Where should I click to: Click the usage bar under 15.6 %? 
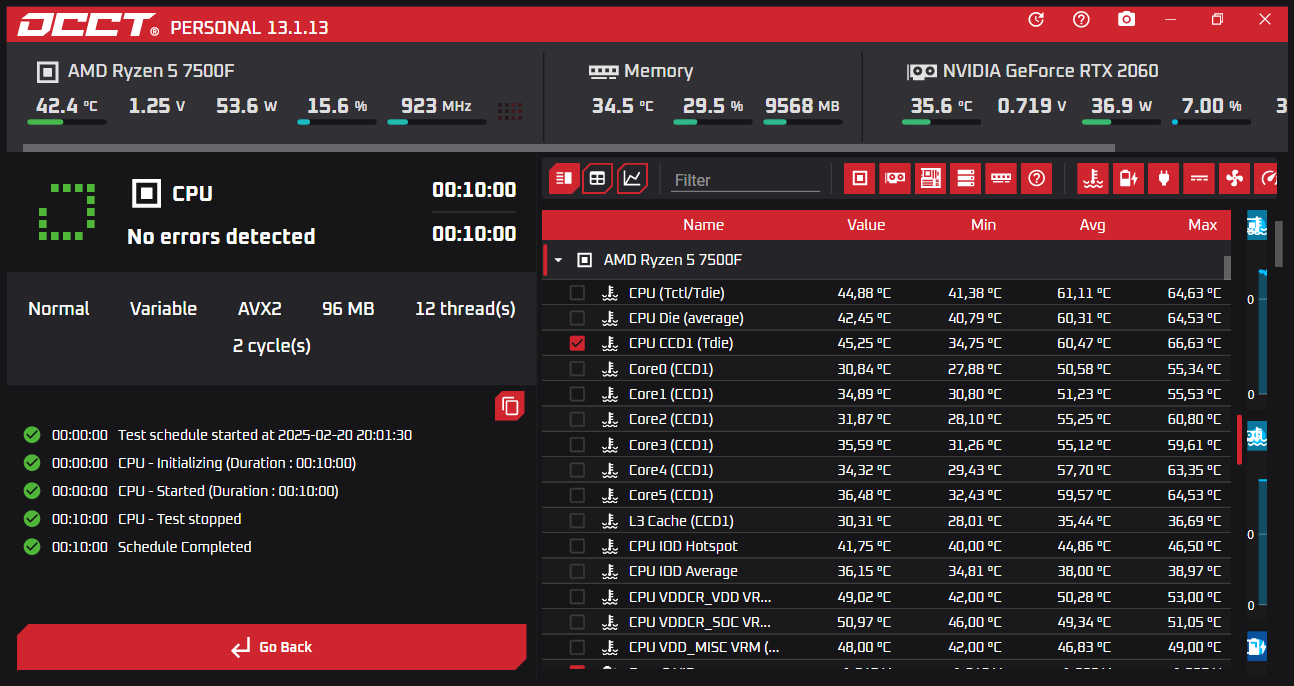336,122
